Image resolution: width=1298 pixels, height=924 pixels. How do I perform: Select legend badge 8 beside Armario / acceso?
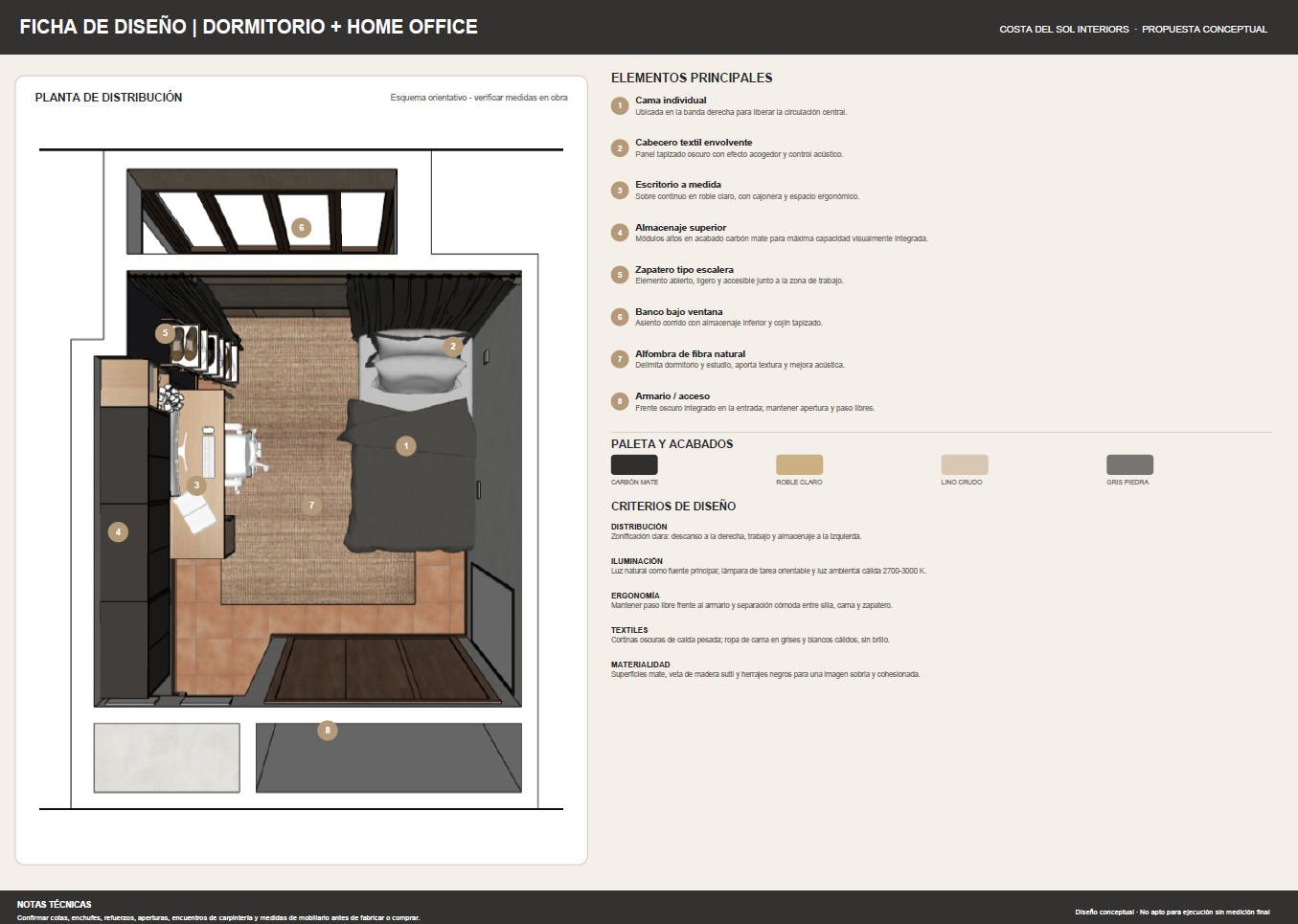point(620,401)
